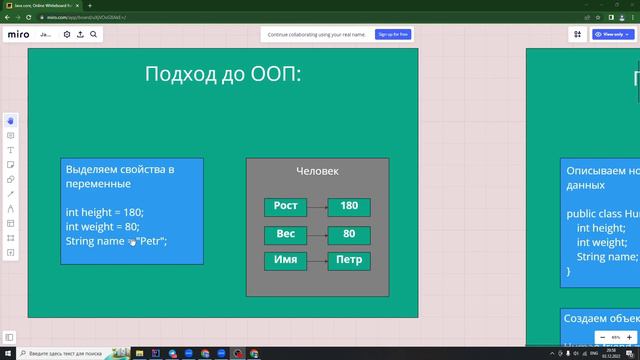Screen dimensions: 640x360
Task: Close the Online Whiteboard browser tab
Action: [x=77, y=6]
